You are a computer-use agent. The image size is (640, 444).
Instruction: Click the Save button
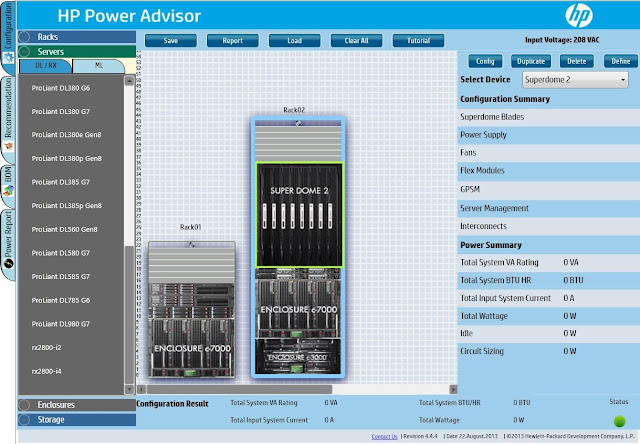pyautogui.click(x=171, y=40)
